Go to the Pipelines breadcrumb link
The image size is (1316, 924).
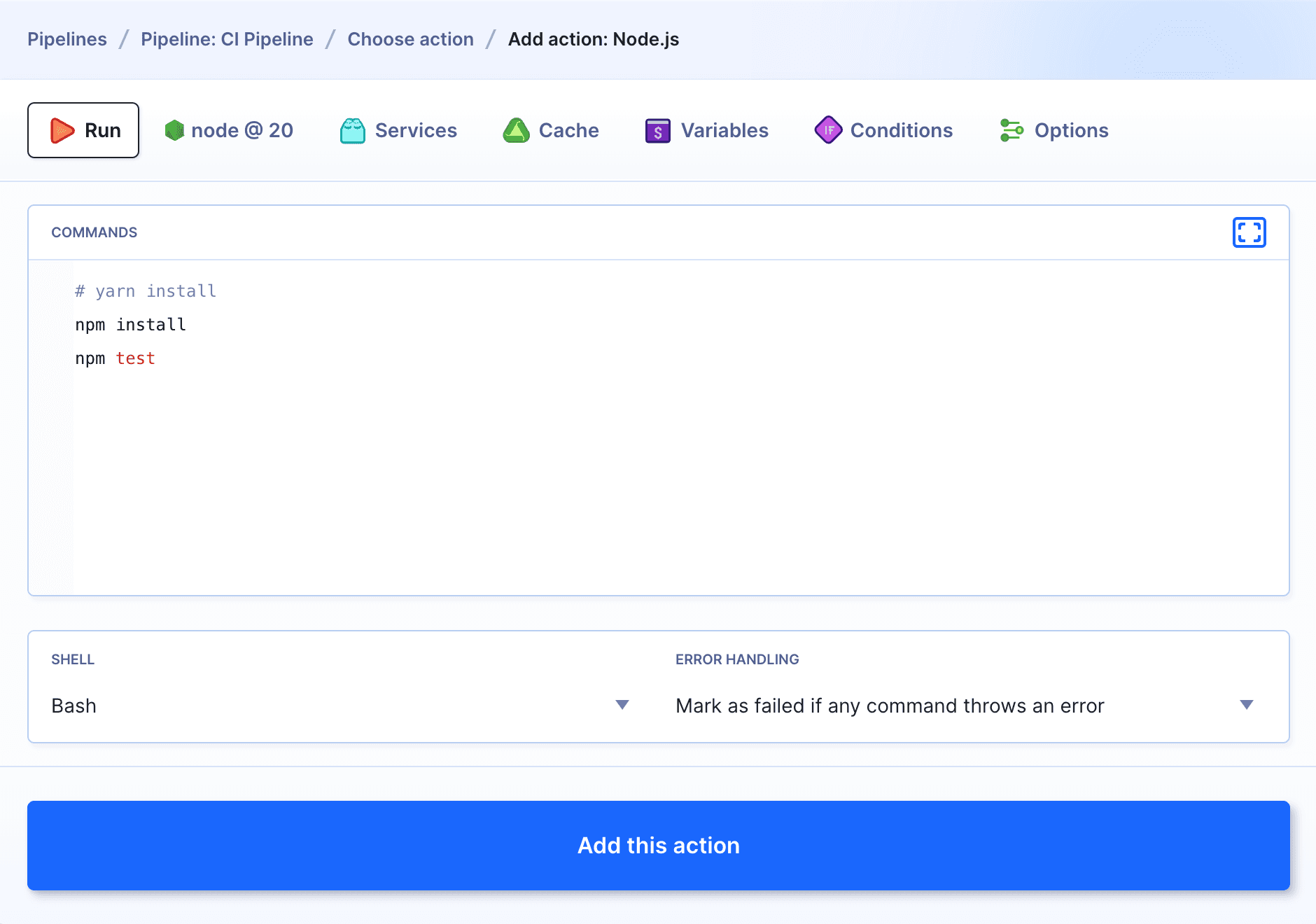pyautogui.click(x=67, y=39)
